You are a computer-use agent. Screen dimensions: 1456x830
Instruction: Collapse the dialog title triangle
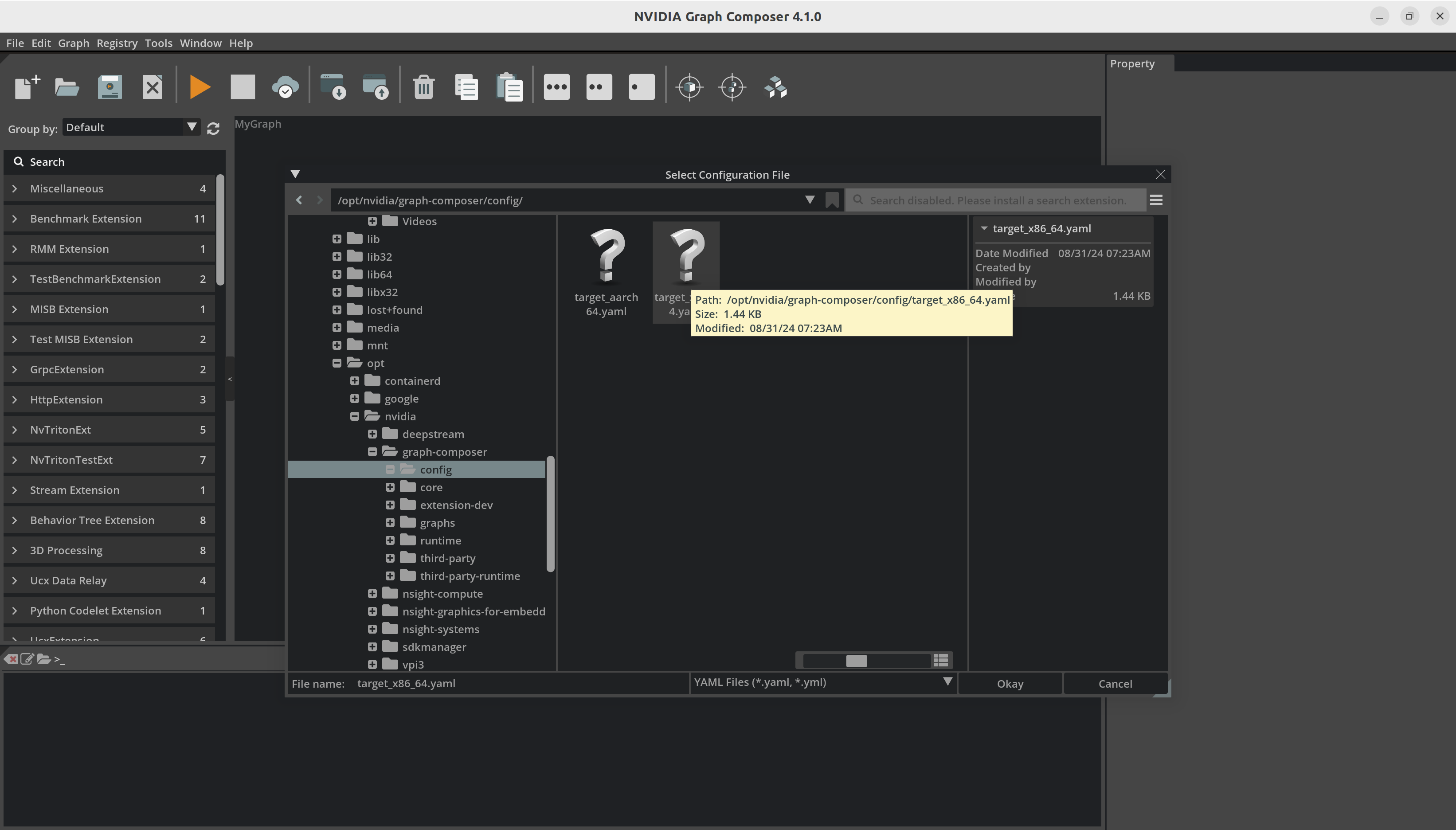tap(295, 174)
